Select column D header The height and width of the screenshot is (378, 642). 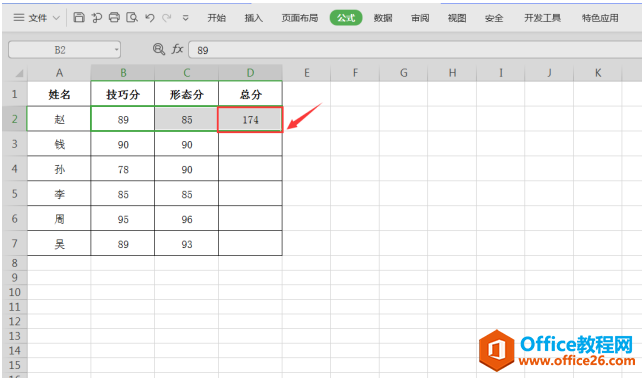click(x=250, y=73)
